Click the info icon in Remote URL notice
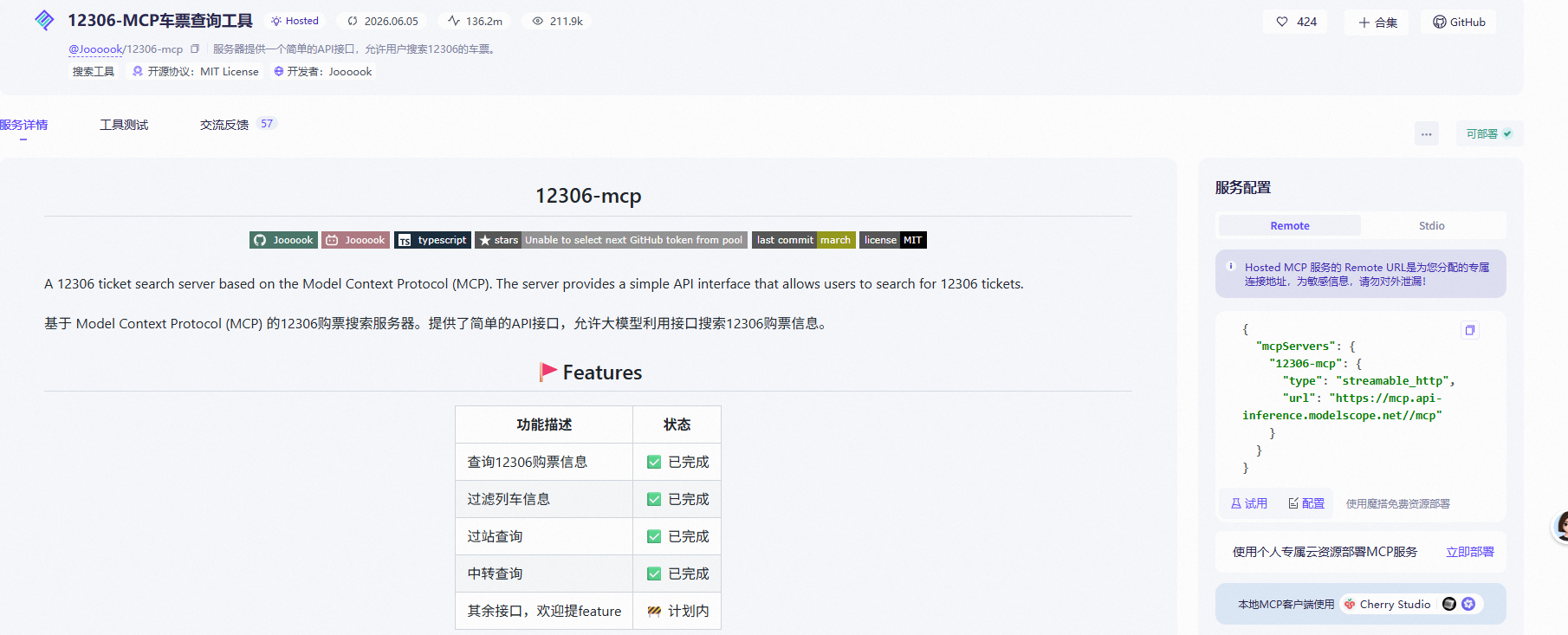The width and height of the screenshot is (1568, 635). pyautogui.click(x=1231, y=267)
